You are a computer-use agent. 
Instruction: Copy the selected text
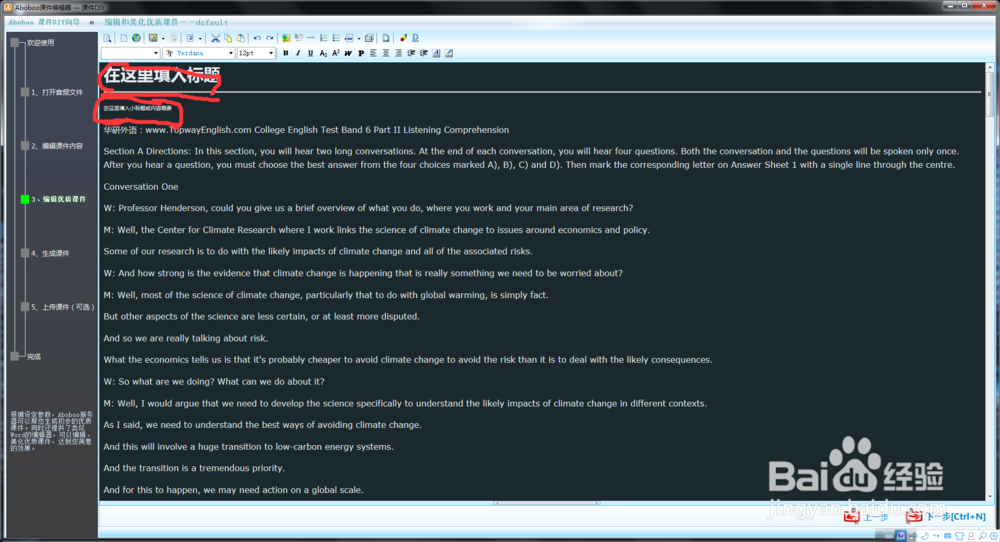pos(228,38)
